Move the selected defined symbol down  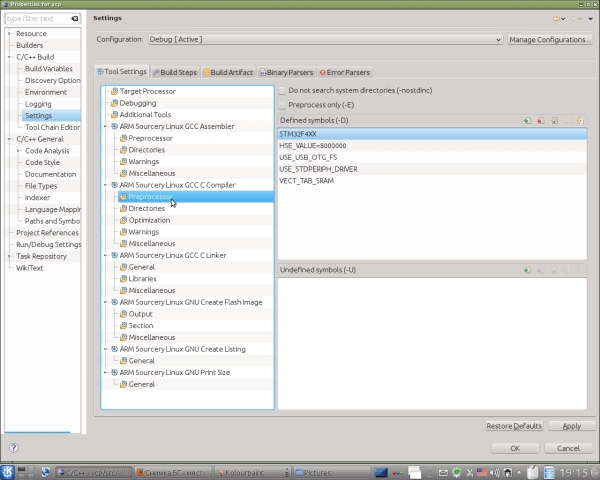point(580,121)
